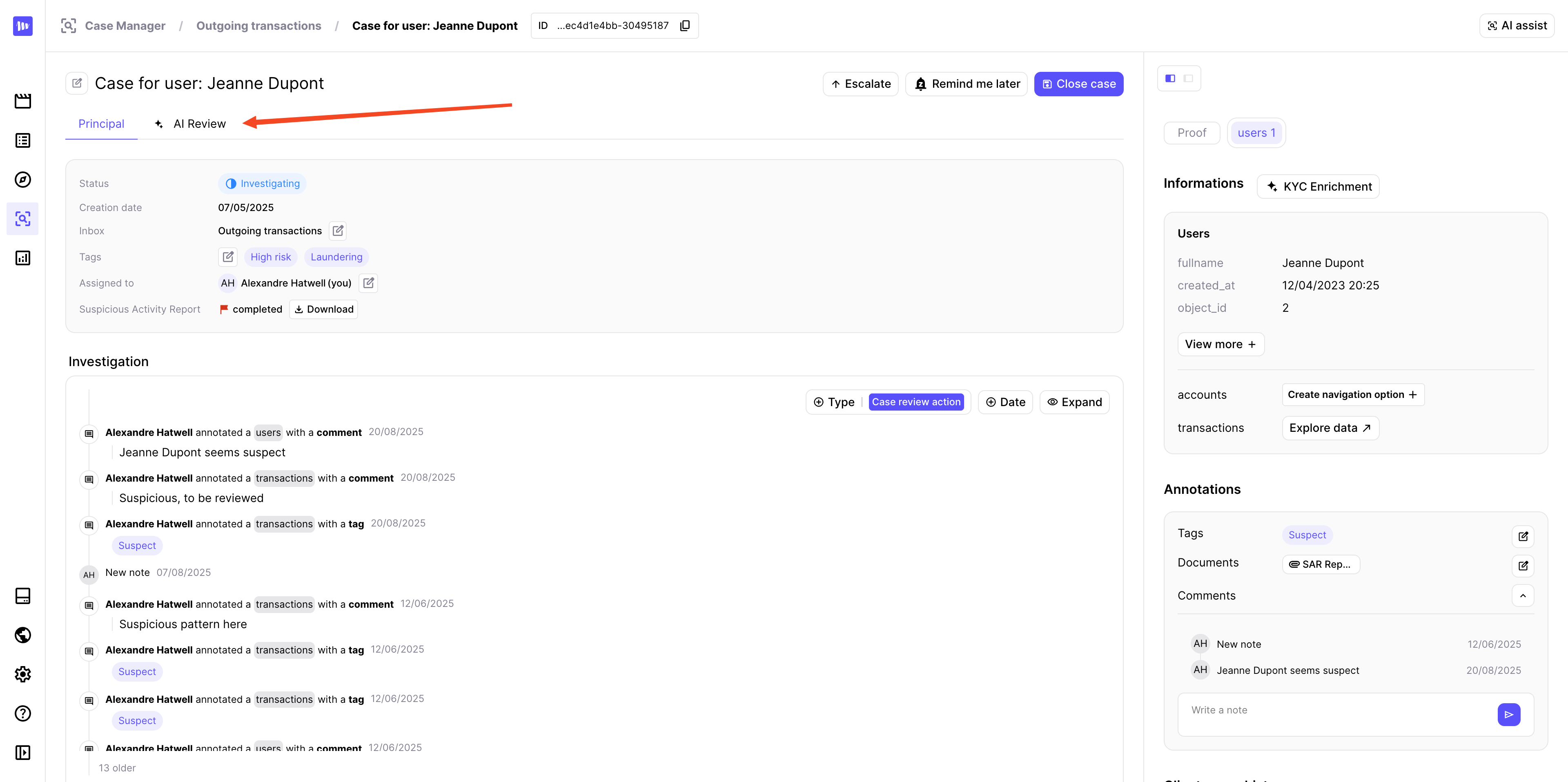Toggle the left panel layout view

coord(1170,78)
